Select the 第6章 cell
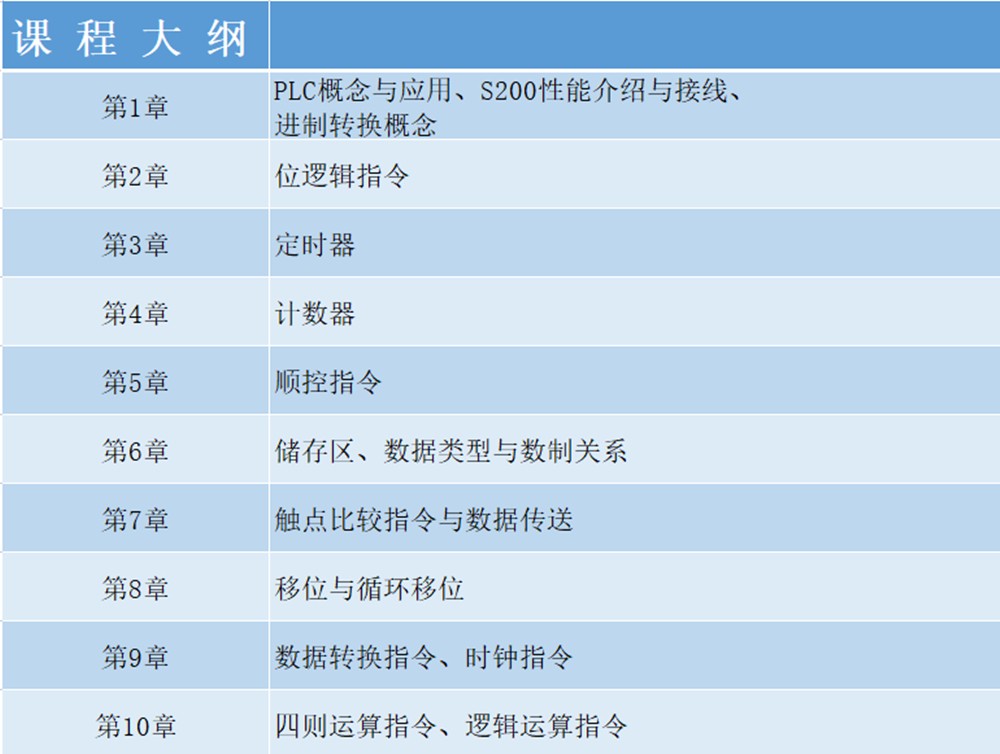 click(135, 450)
